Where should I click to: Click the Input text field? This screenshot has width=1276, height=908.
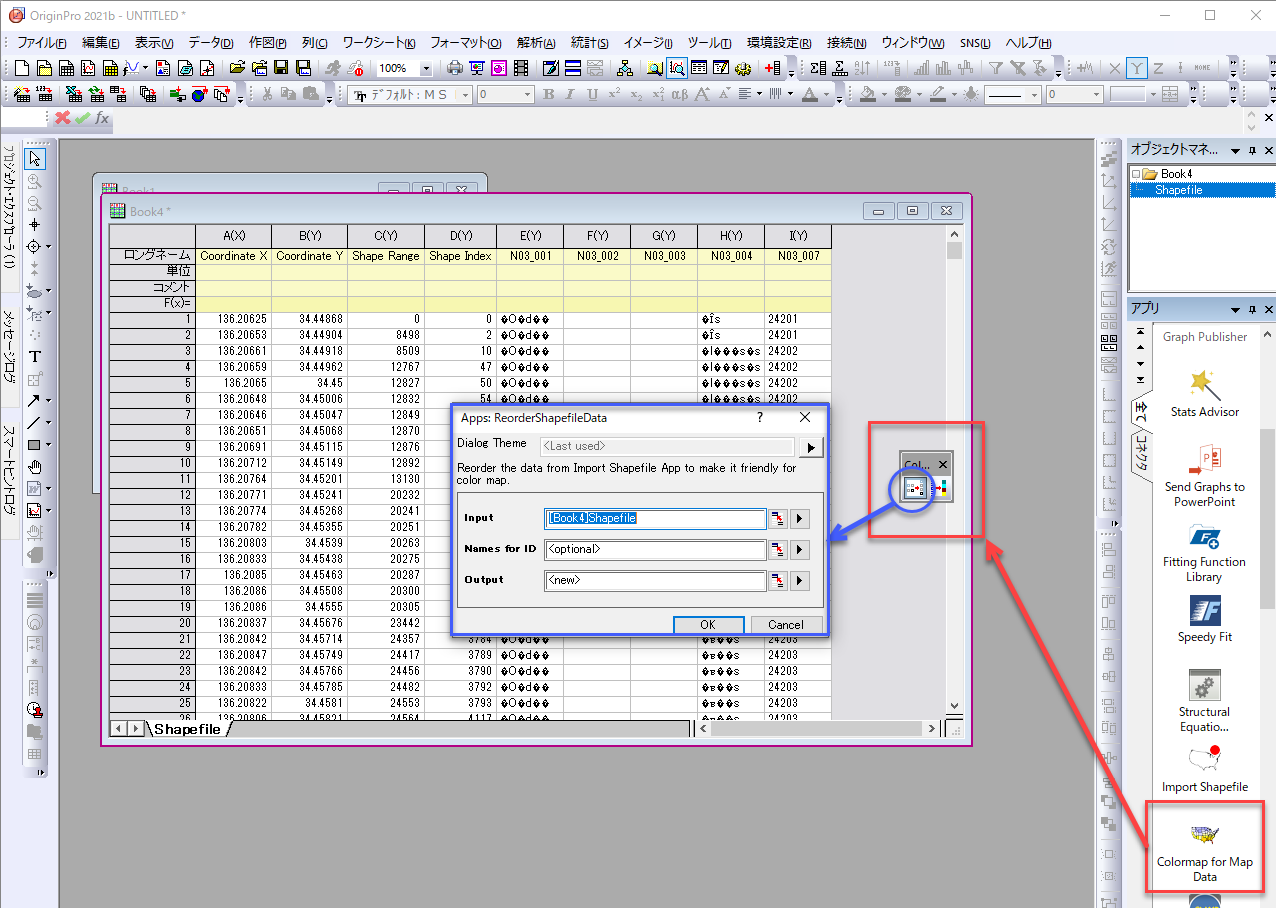pyautogui.click(x=655, y=519)
